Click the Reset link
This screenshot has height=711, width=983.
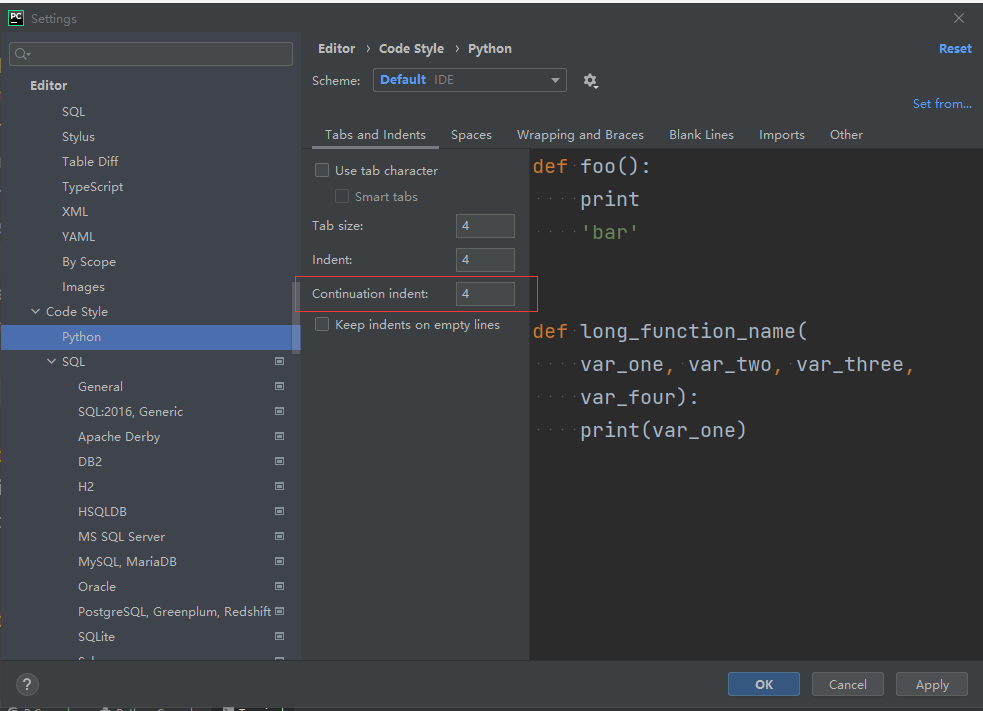coord(955,48)
